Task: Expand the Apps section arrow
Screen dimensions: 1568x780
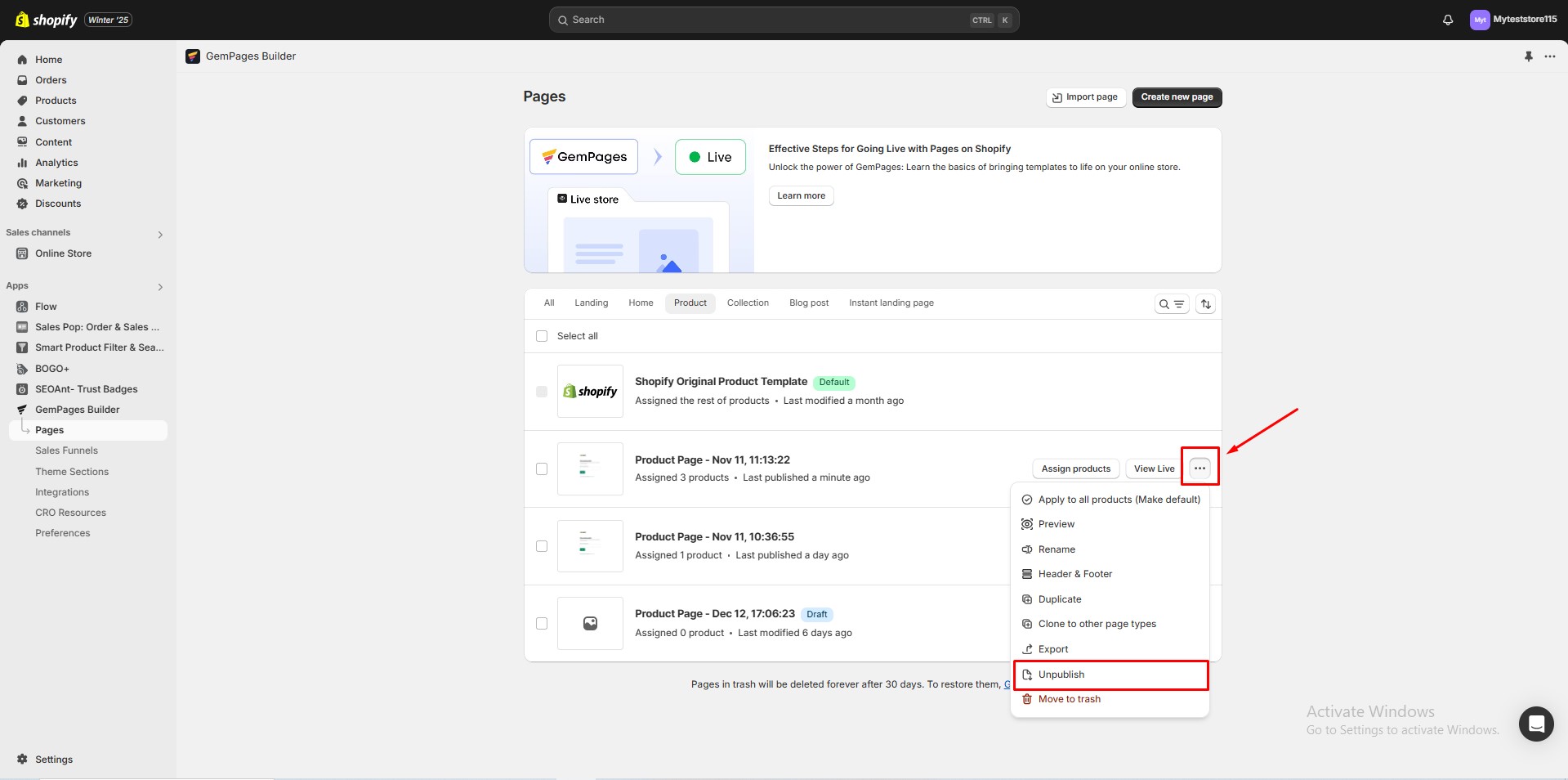Action: [x=160, y=287]
